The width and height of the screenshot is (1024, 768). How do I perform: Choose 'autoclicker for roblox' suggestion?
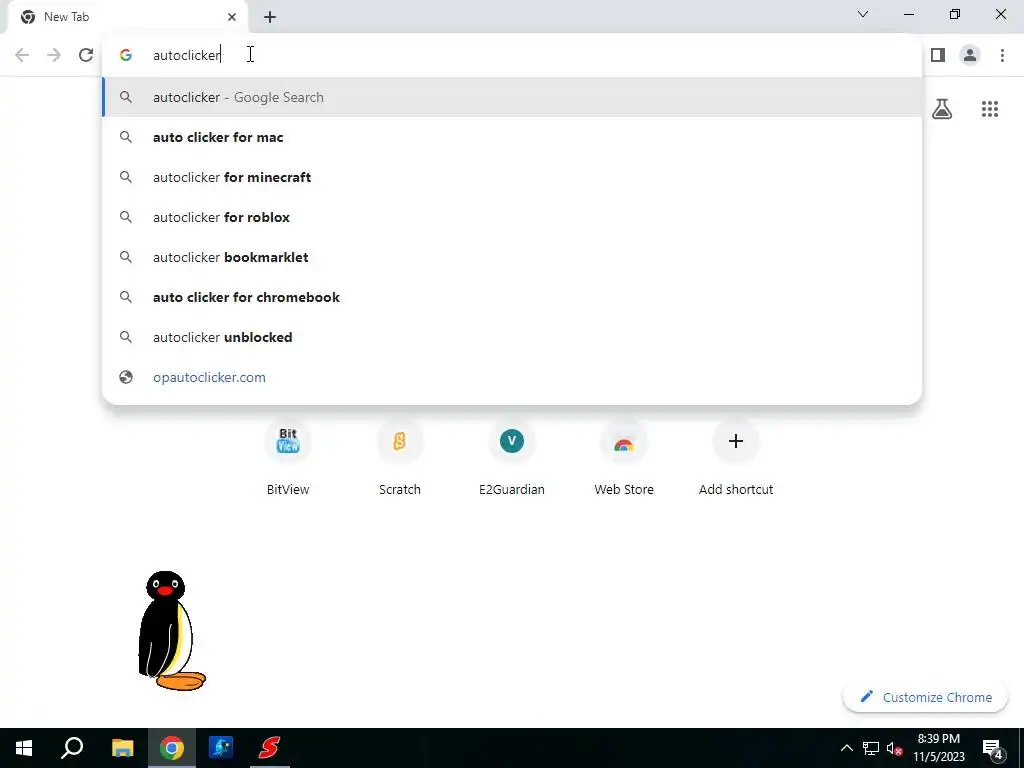coord(512,217)
